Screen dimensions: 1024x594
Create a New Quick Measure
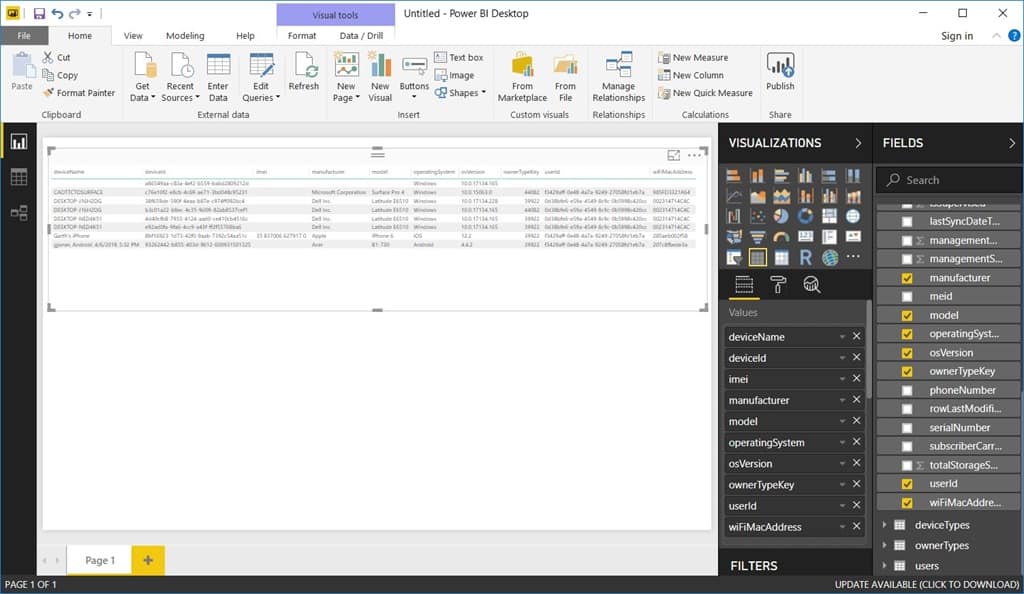point(705,93)
